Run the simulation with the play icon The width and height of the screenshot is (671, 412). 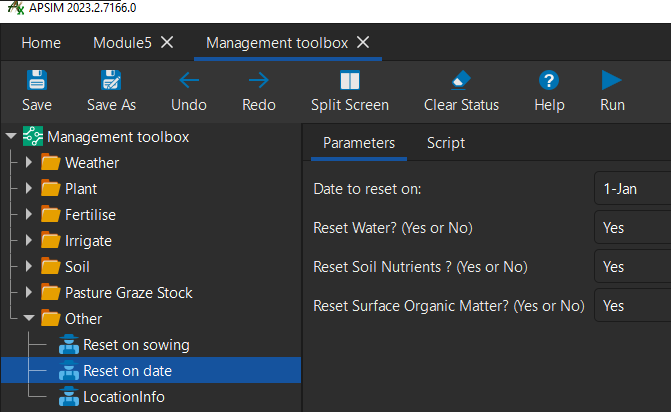tap(611, 80)
